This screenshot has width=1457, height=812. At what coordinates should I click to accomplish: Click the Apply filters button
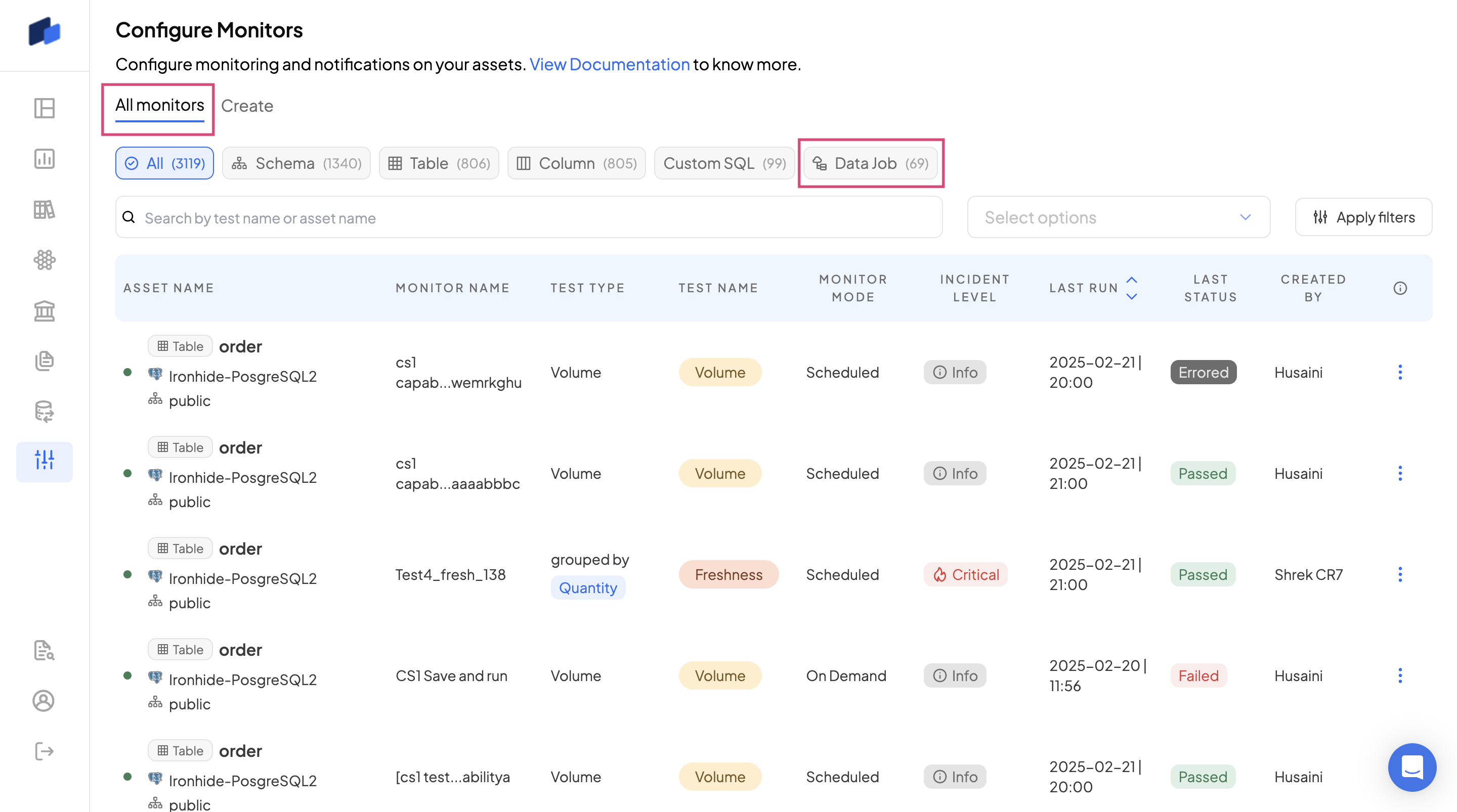[1363, 218]
